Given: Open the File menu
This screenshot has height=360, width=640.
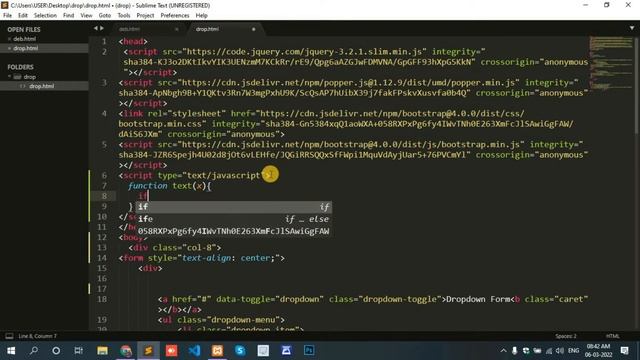Looking at the screenshot, I should pyautogui.click(x=7, y=16).
